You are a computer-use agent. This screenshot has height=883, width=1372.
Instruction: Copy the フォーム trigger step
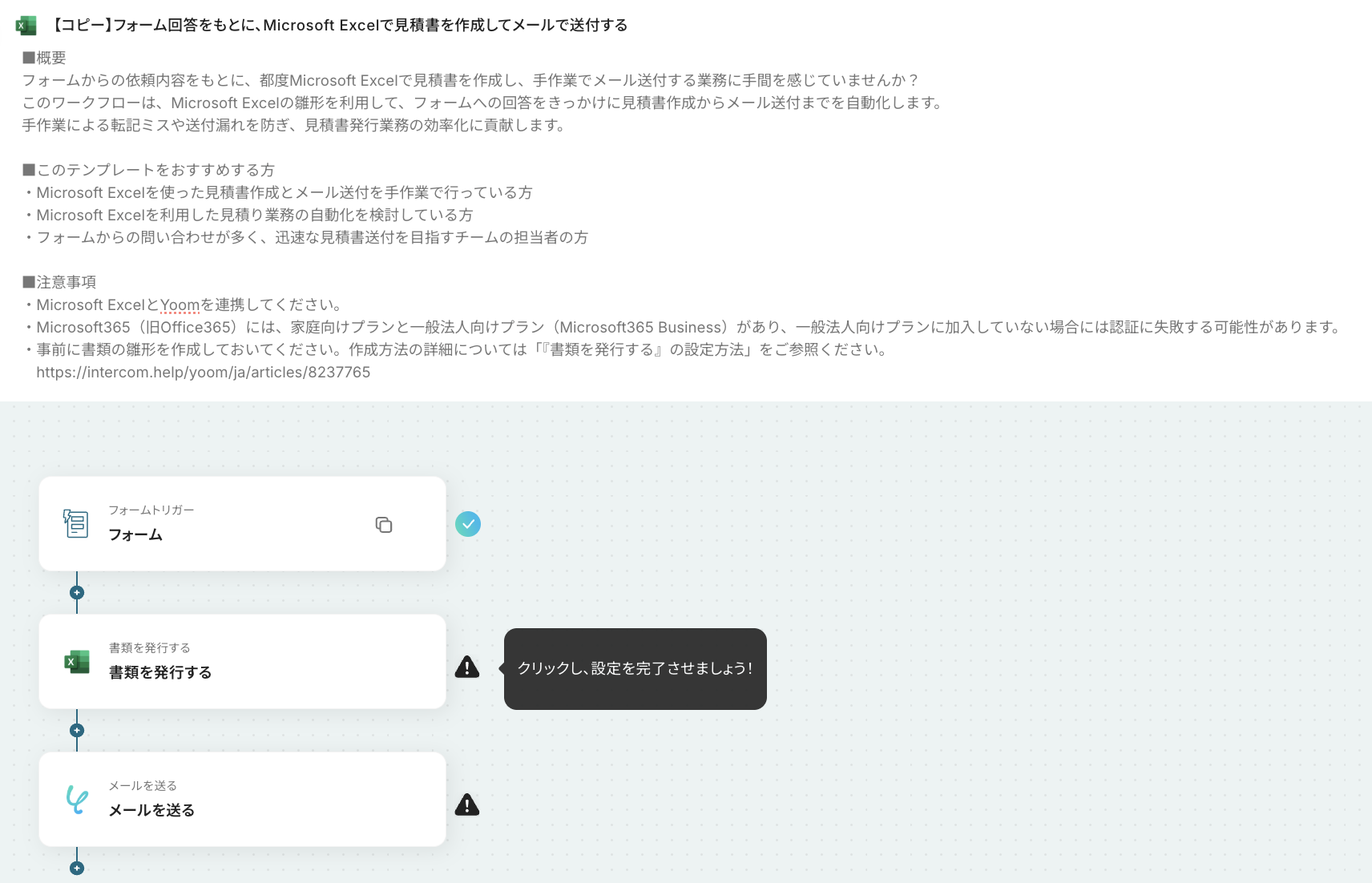point(384,525)
